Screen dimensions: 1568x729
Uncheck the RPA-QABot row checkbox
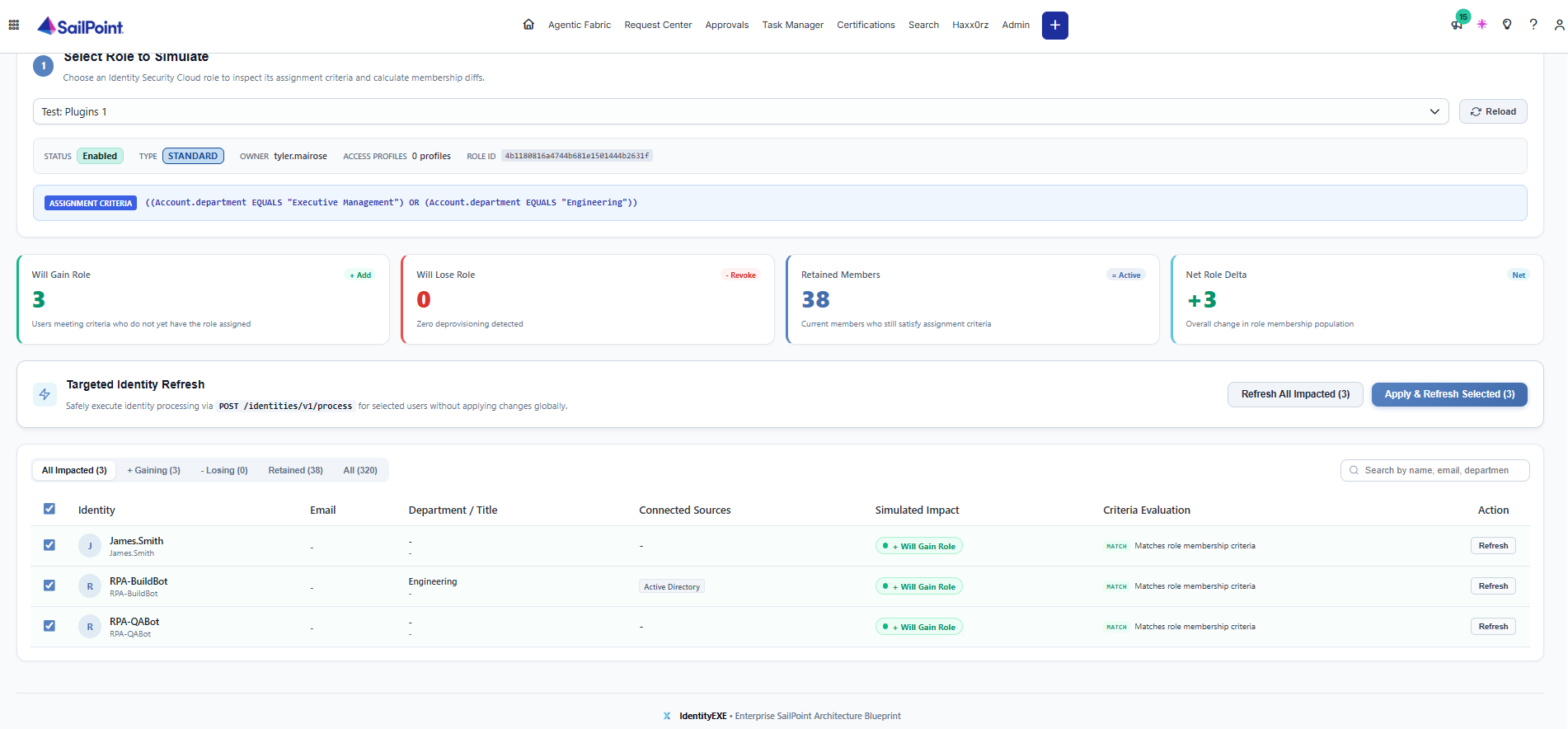(49, 626)
